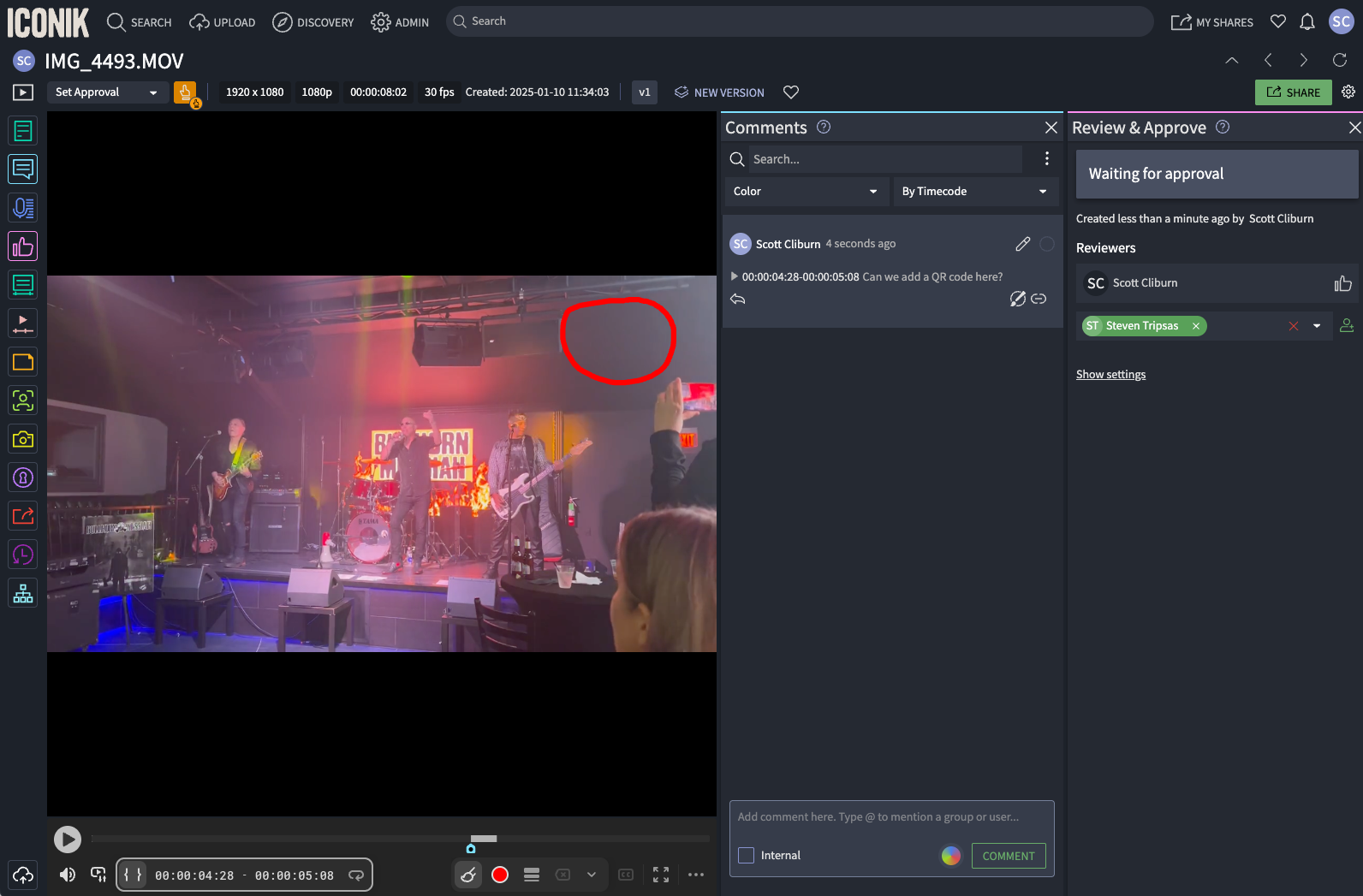Click the notifications bell icon
1363x896 pixels.
pyautogui.click(x=1306, y=22)
